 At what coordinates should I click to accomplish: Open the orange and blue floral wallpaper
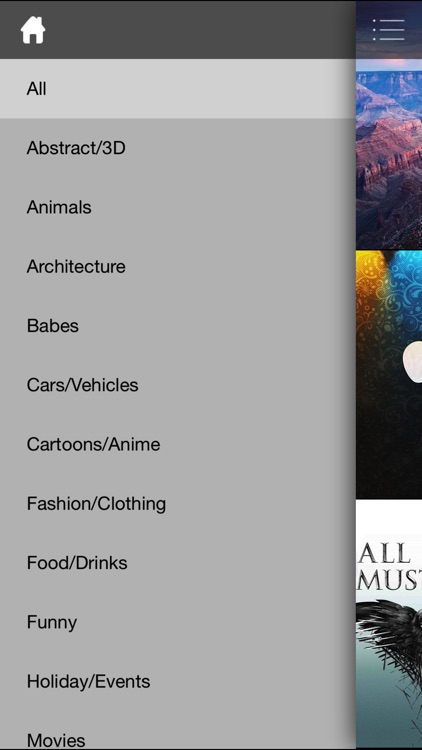(389, 375)
